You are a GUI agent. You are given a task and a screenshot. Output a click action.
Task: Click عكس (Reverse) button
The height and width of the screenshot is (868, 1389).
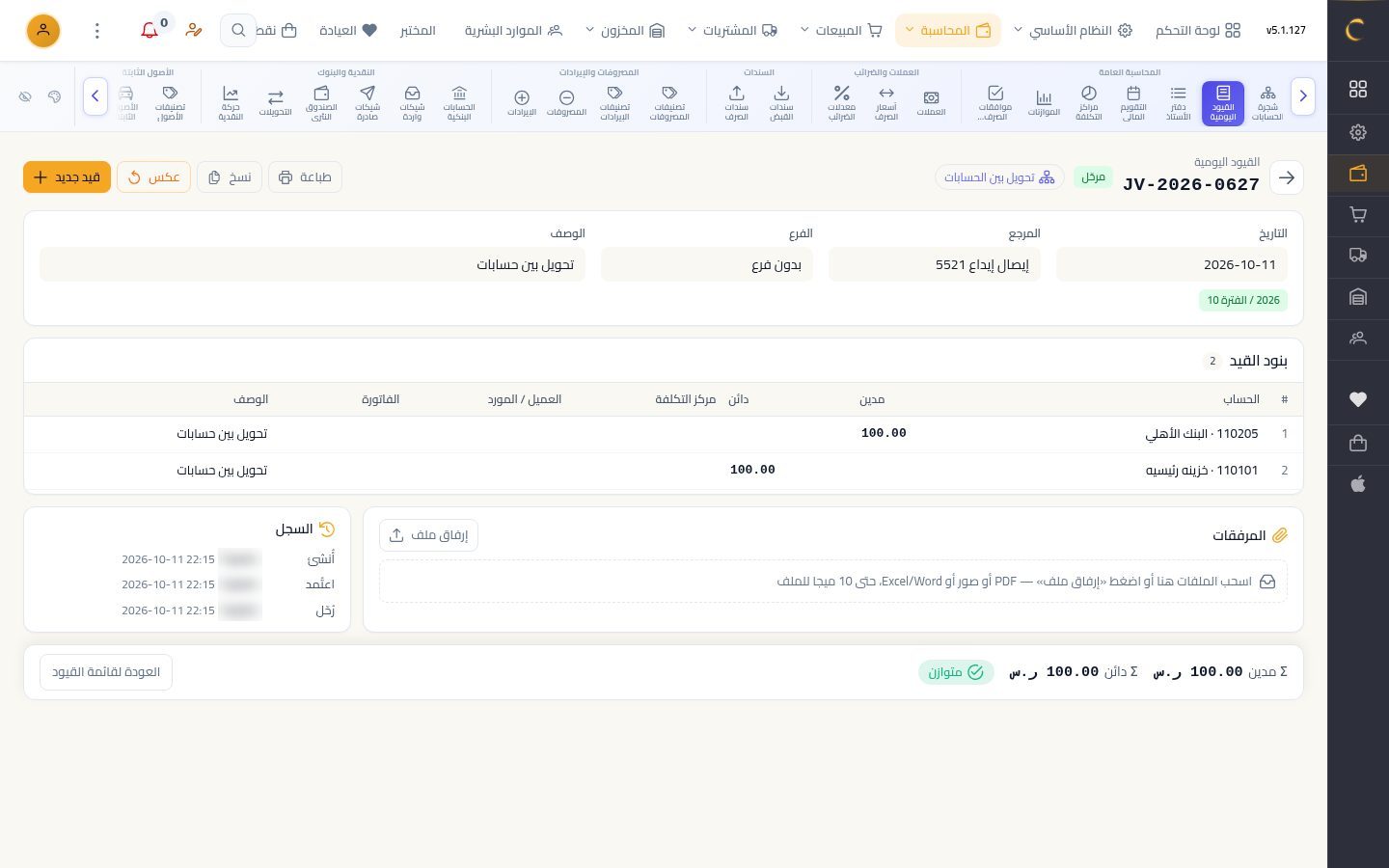coord(153,177)
